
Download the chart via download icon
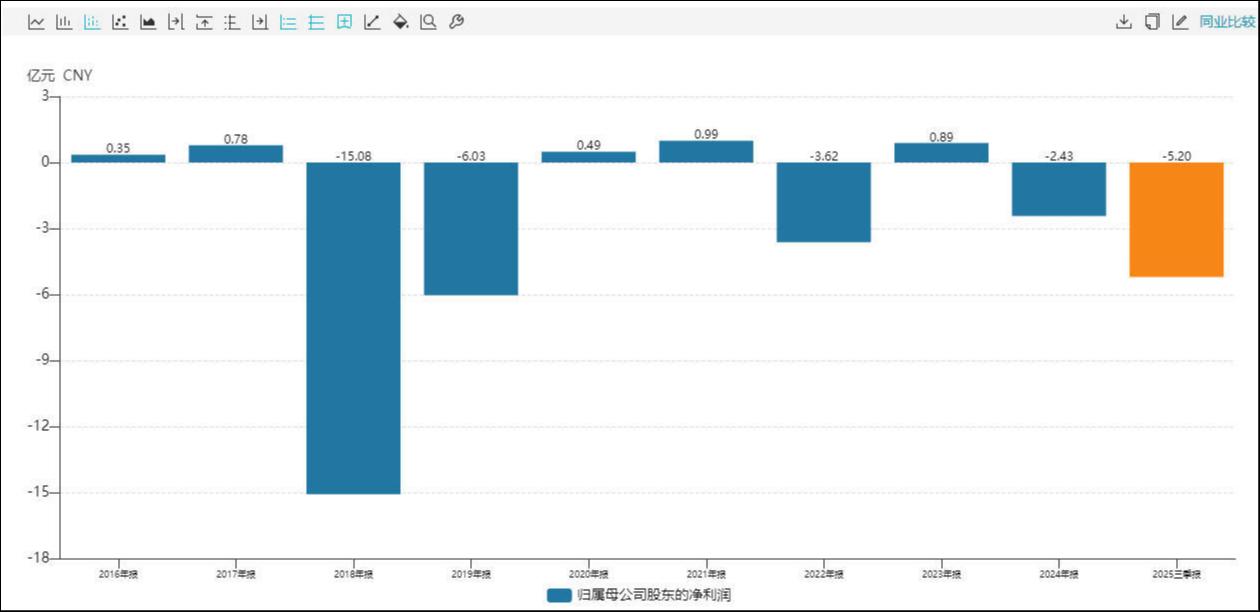click(1124, 22)
